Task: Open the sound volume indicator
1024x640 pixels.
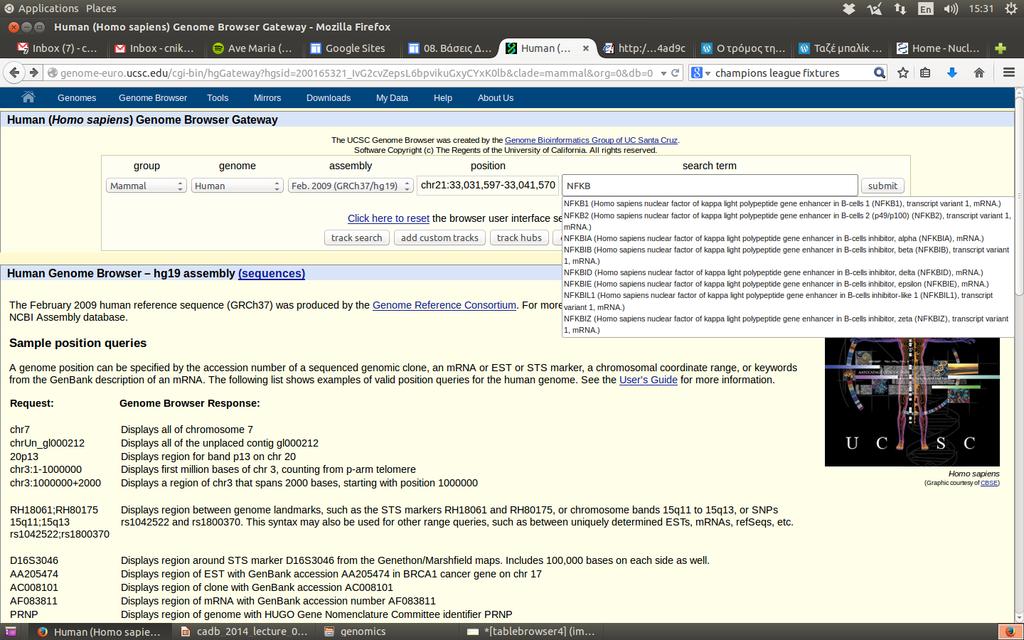Action: pos(951,8)
